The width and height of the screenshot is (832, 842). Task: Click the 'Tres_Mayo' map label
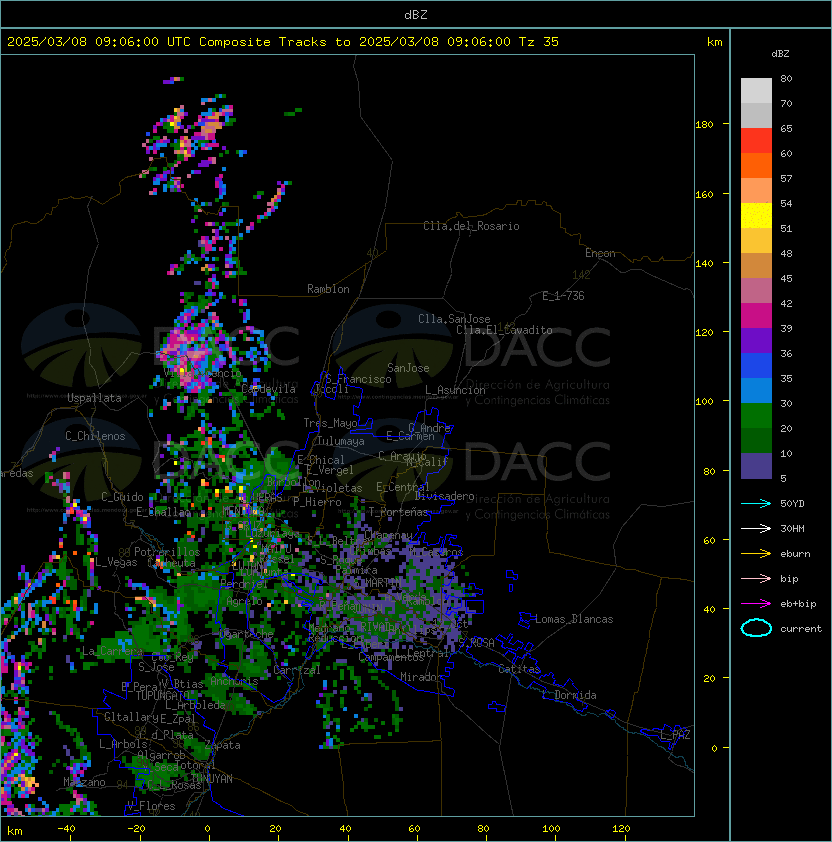click(x=330, y=423)
